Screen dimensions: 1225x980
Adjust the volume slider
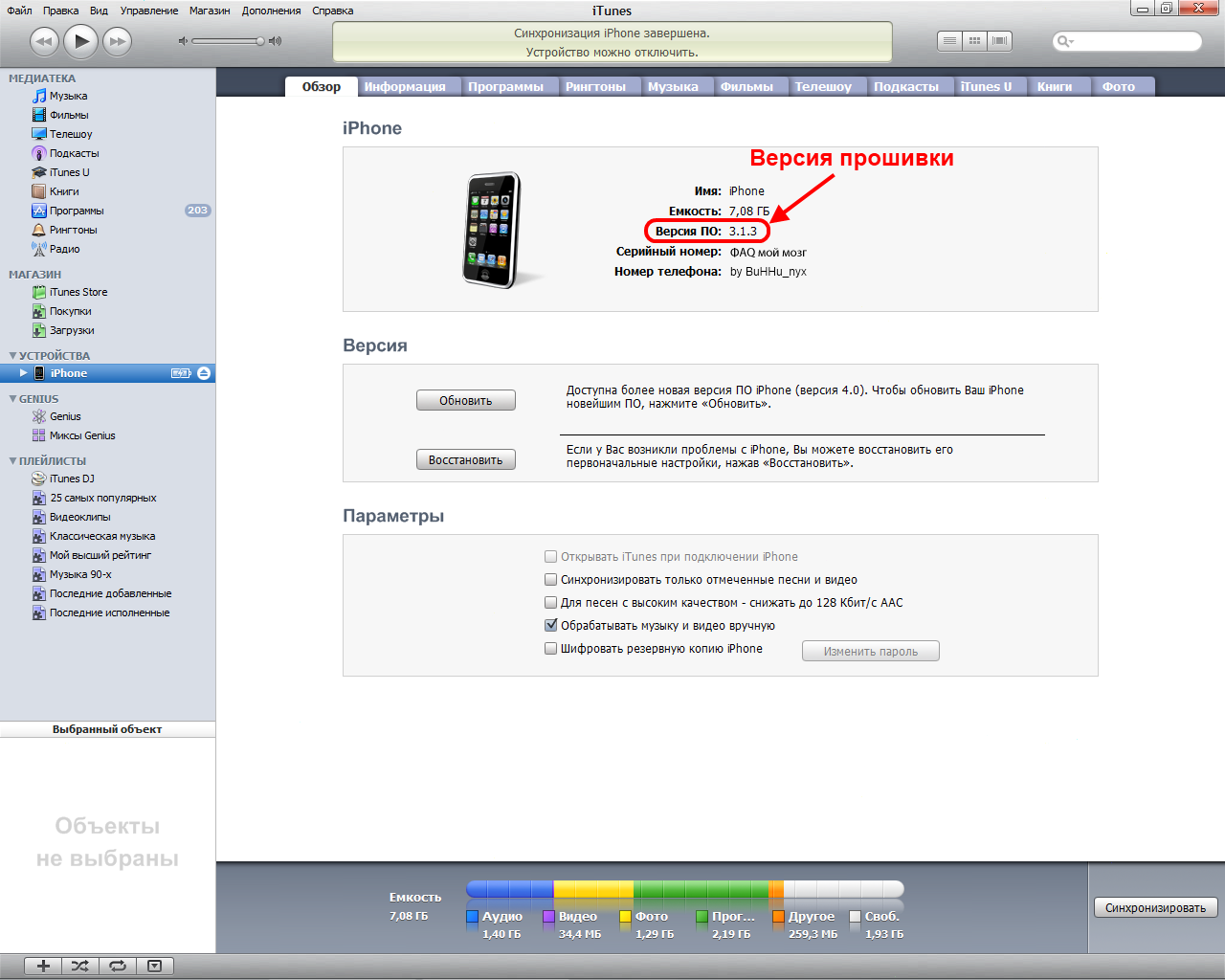(228, 41)
